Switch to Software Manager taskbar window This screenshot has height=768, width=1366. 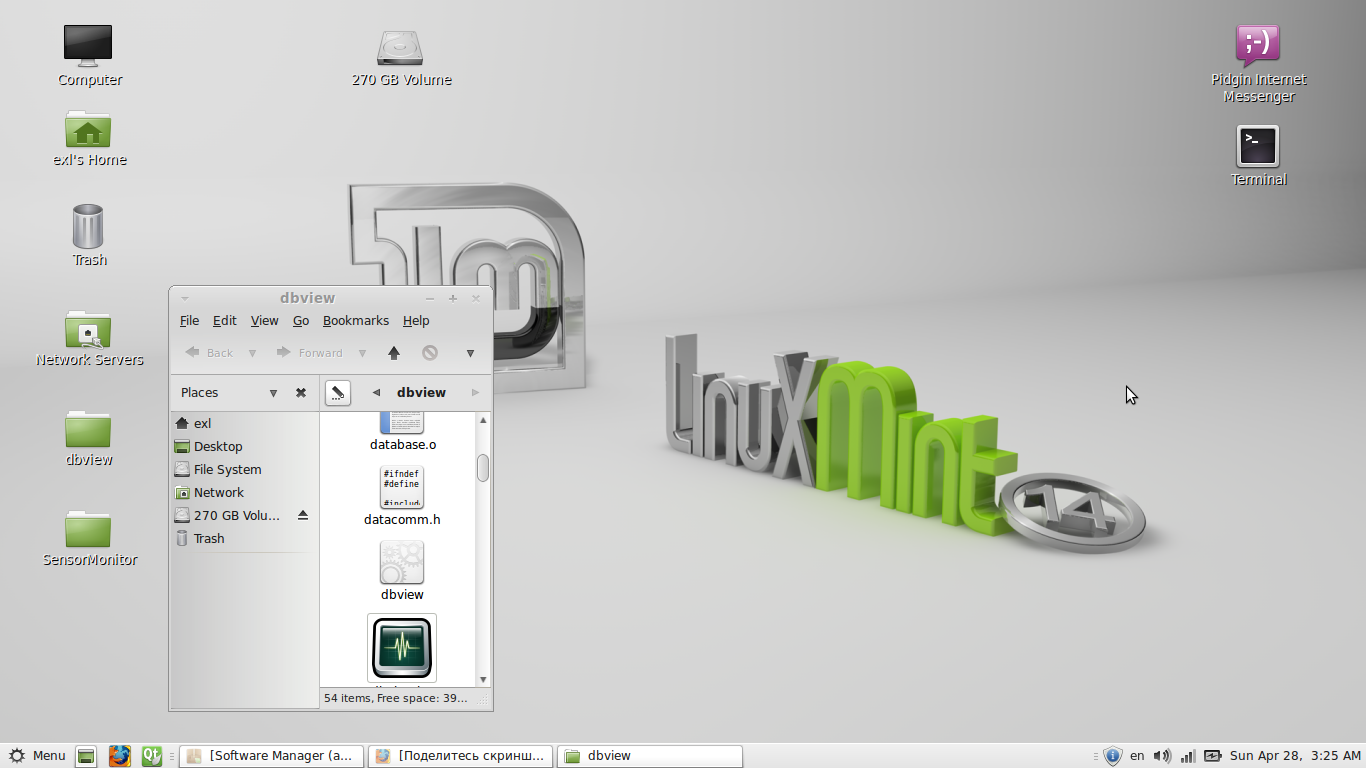click(x=272, y=756)
